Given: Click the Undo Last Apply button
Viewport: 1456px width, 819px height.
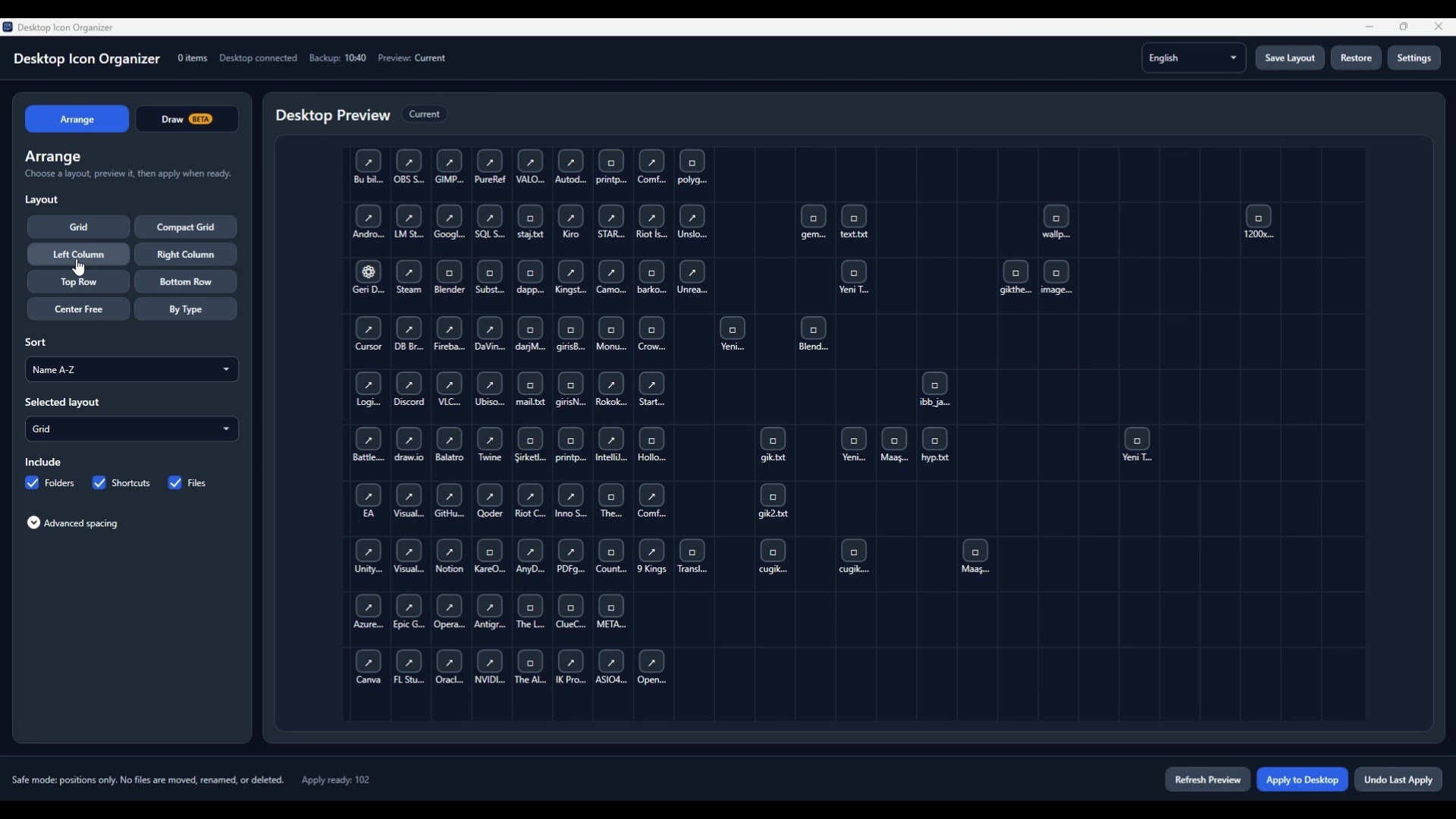Looking at the screenshot, I should (x=1399, y=780).
